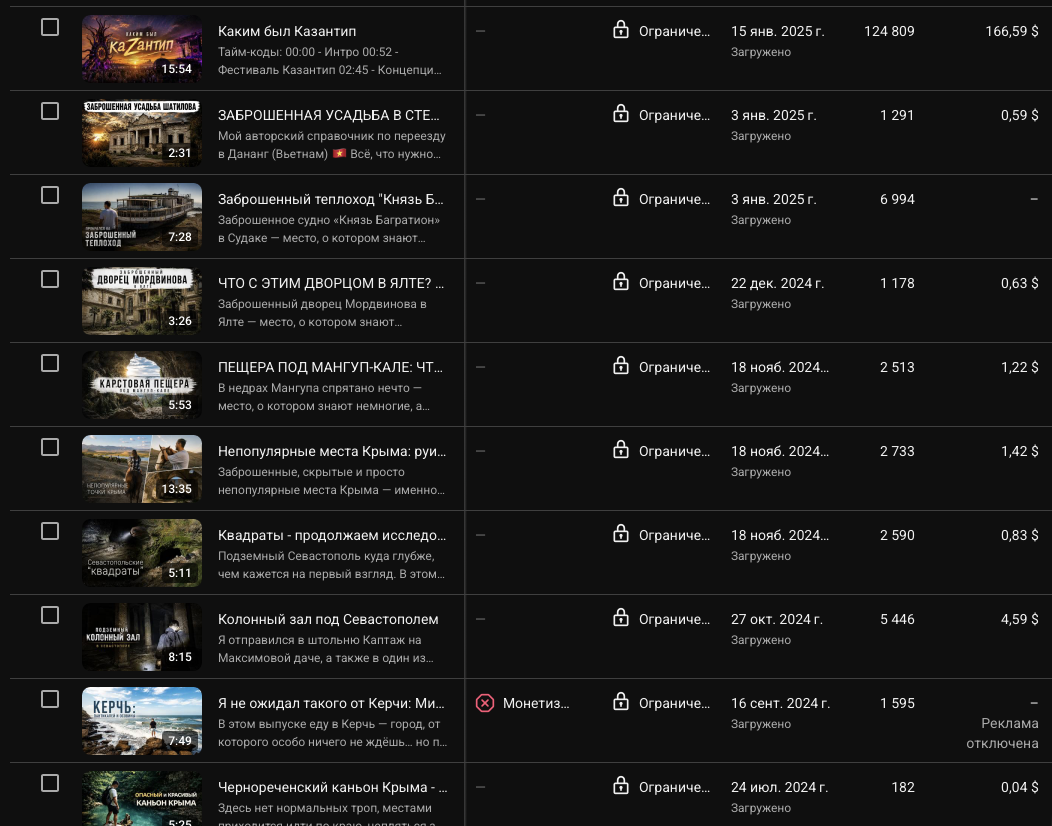This screenshot has width=1052, height=826.
Task: Click the lock icon for ПЕЩЕРА ПОД МАНГУП-КАЛЕ
Action: click(x=621, y=366)
